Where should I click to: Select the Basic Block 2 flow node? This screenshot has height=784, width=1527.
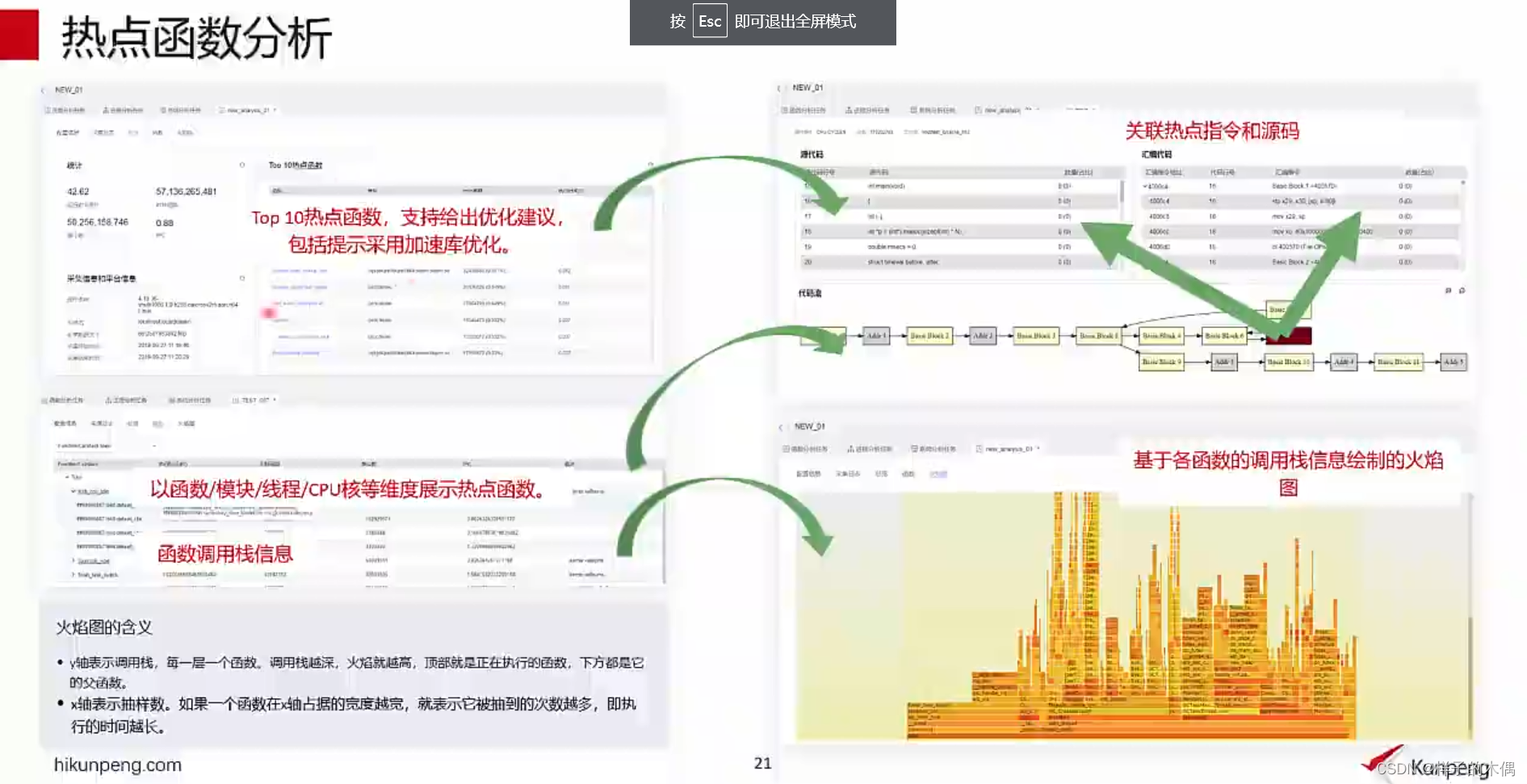[x=929, y=336]
